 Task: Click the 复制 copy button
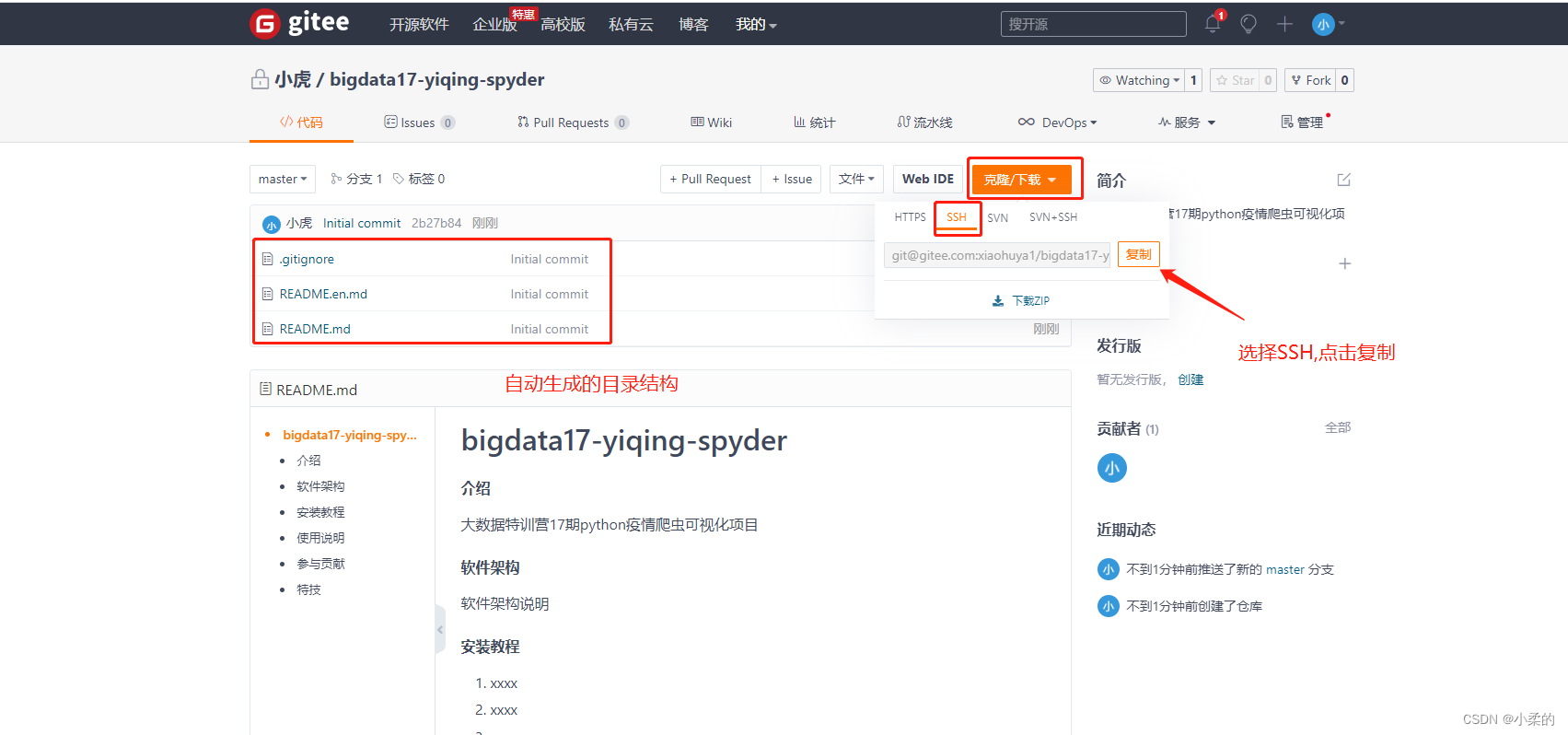click(1138, 254)
